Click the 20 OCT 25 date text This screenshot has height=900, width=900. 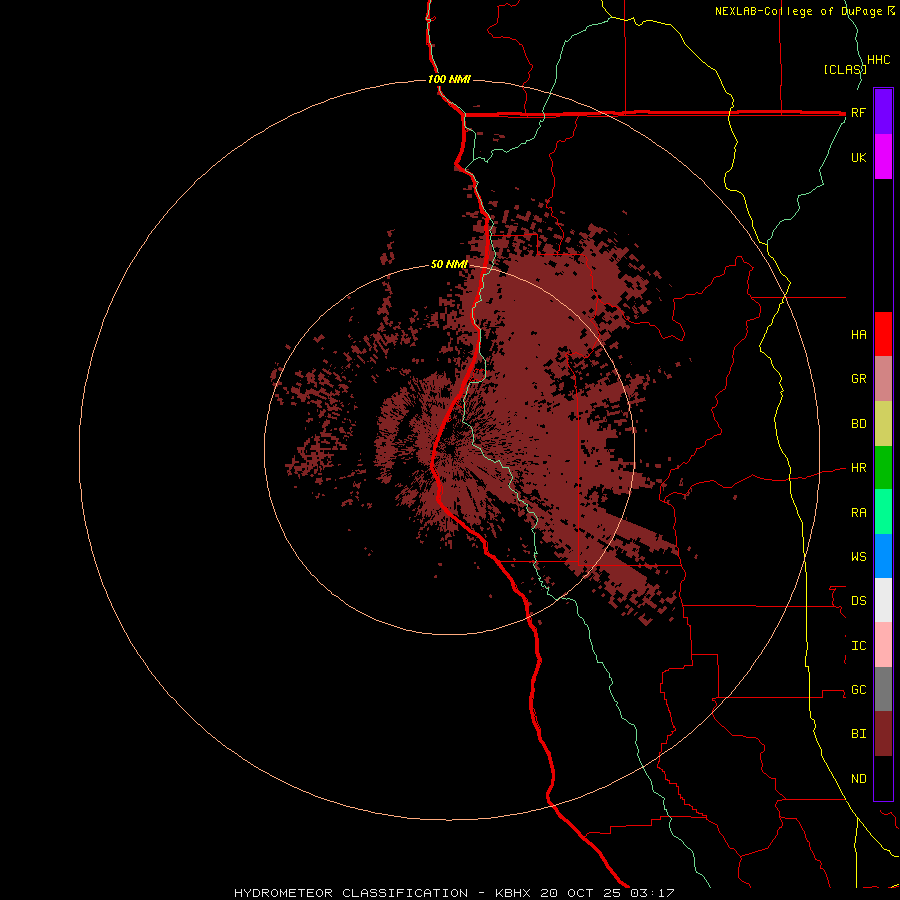[581, 893]
